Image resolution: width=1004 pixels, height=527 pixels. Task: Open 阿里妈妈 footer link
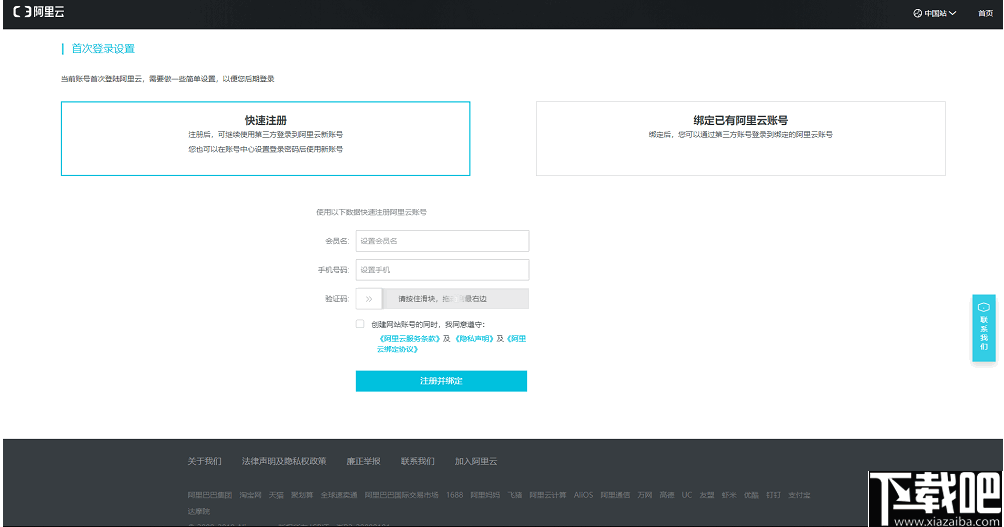485,495
